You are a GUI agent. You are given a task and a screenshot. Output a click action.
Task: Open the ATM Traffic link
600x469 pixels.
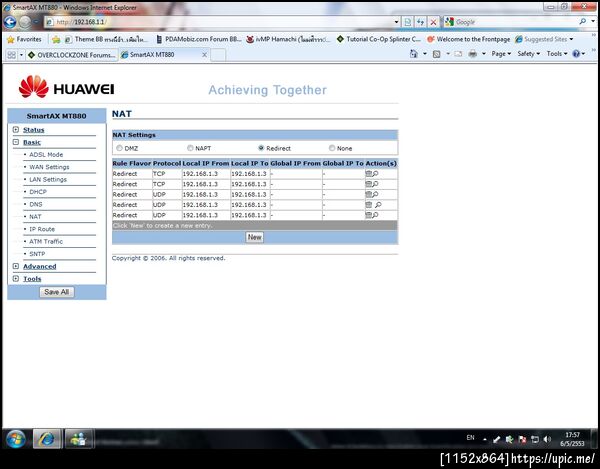[x=46, y=241]
